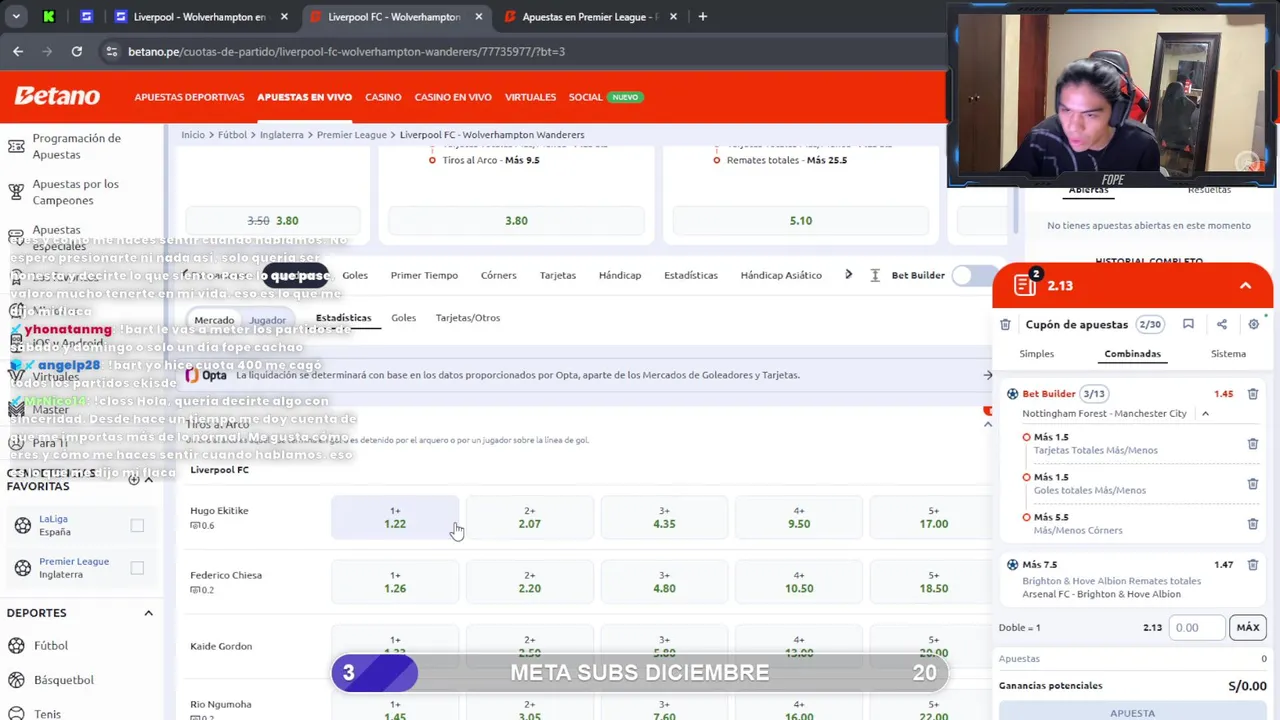The width and height of the screenshot is (1280, 720).
Task: Open the Social menu item
Action: click(x=585, y=97)
